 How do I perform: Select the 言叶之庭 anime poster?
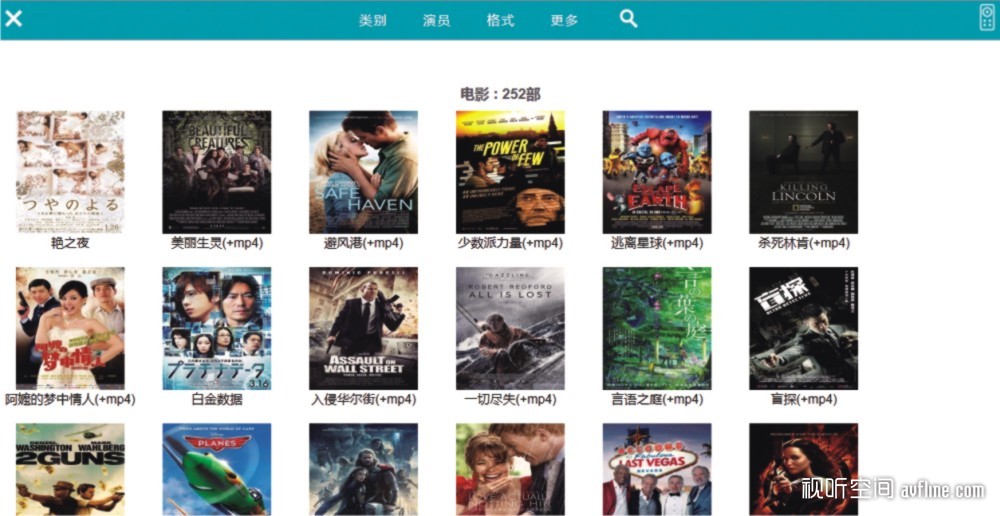coord(657,328)
